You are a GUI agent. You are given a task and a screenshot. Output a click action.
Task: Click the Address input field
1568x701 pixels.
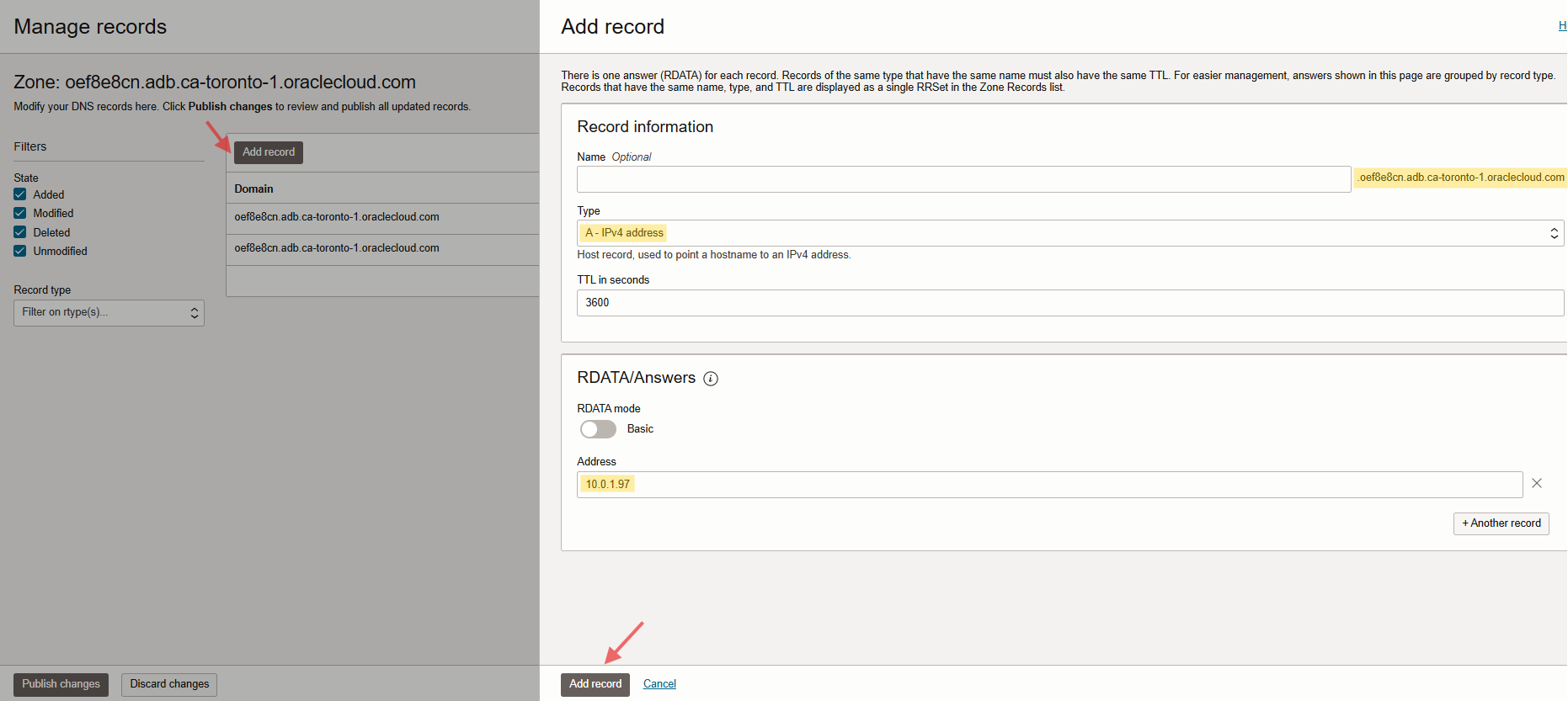1049,485
